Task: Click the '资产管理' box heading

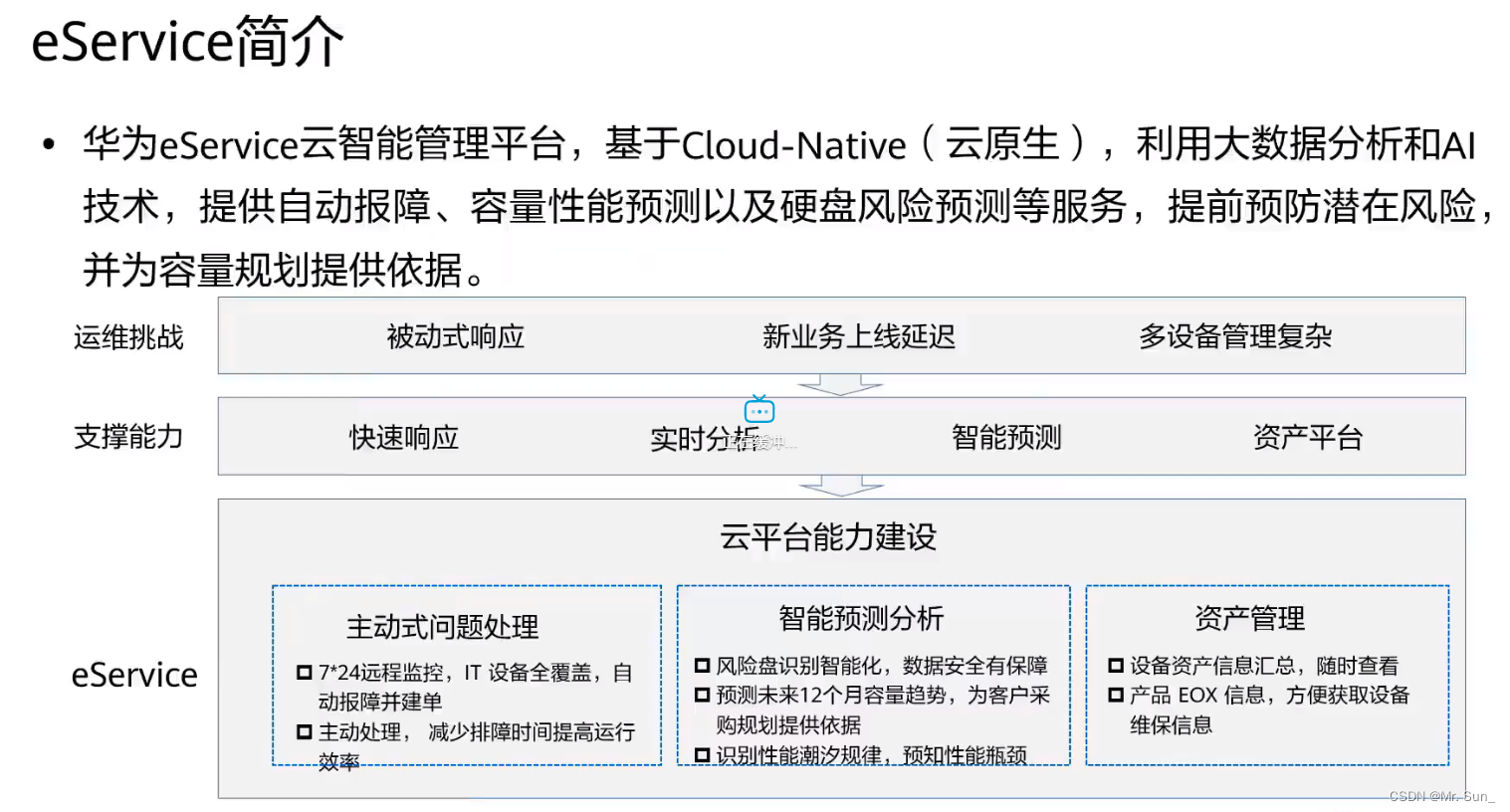Action: pyautogui.click(x=1250, y=618)
